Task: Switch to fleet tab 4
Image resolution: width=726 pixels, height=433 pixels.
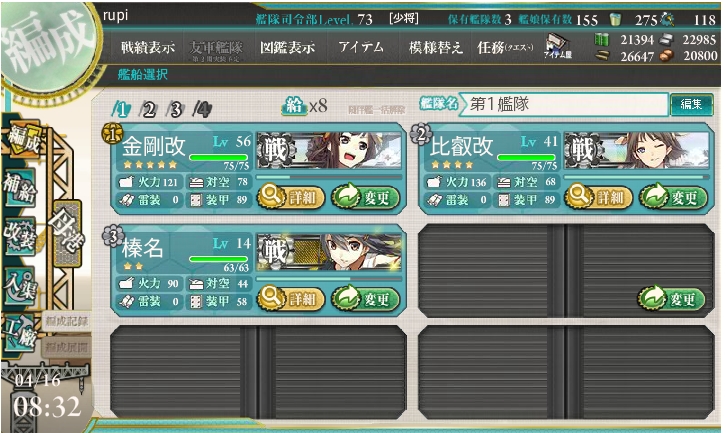Action: pyautogui.click(x=203, y=110)
